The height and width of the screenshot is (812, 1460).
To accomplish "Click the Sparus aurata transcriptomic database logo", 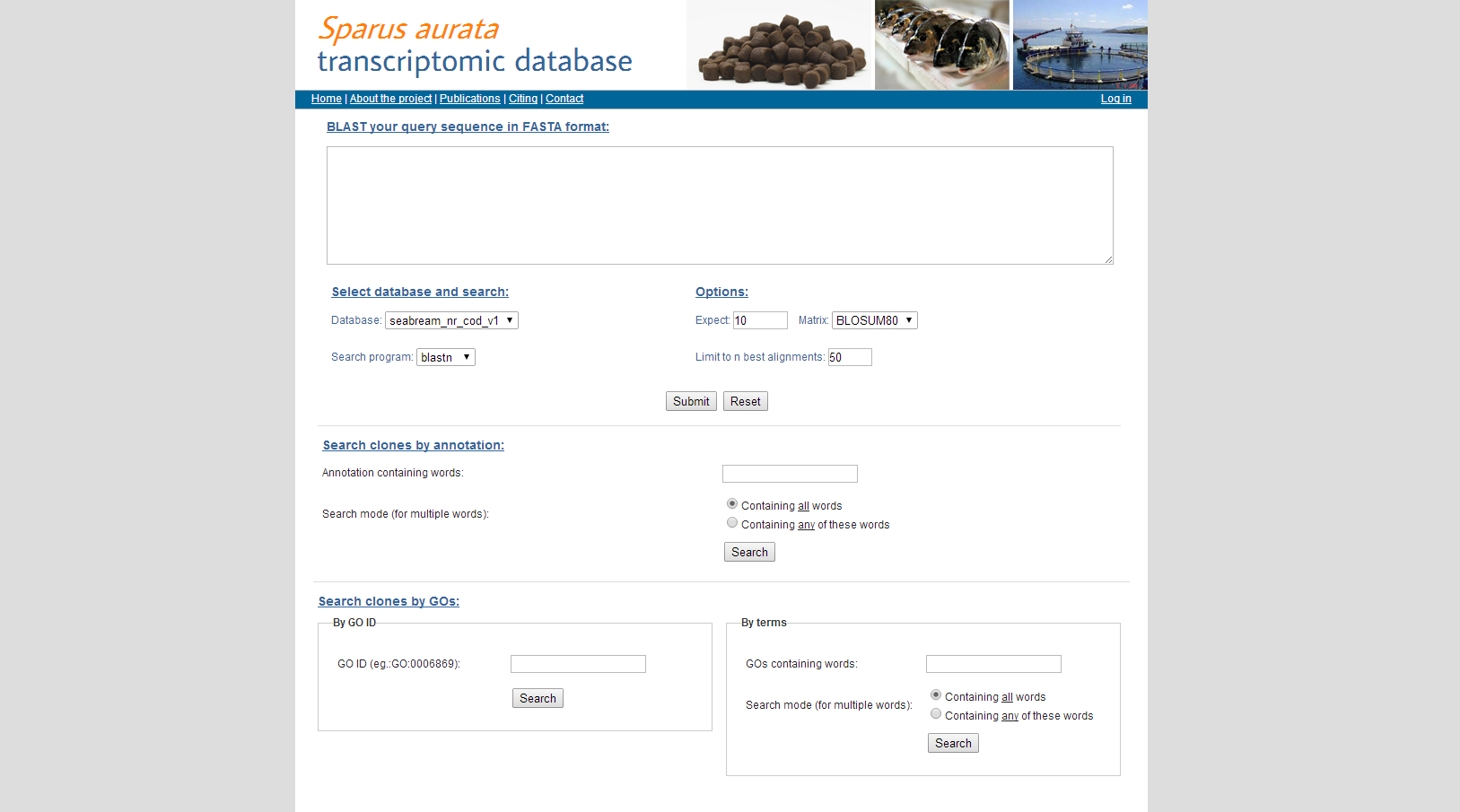I will (475, 44).
